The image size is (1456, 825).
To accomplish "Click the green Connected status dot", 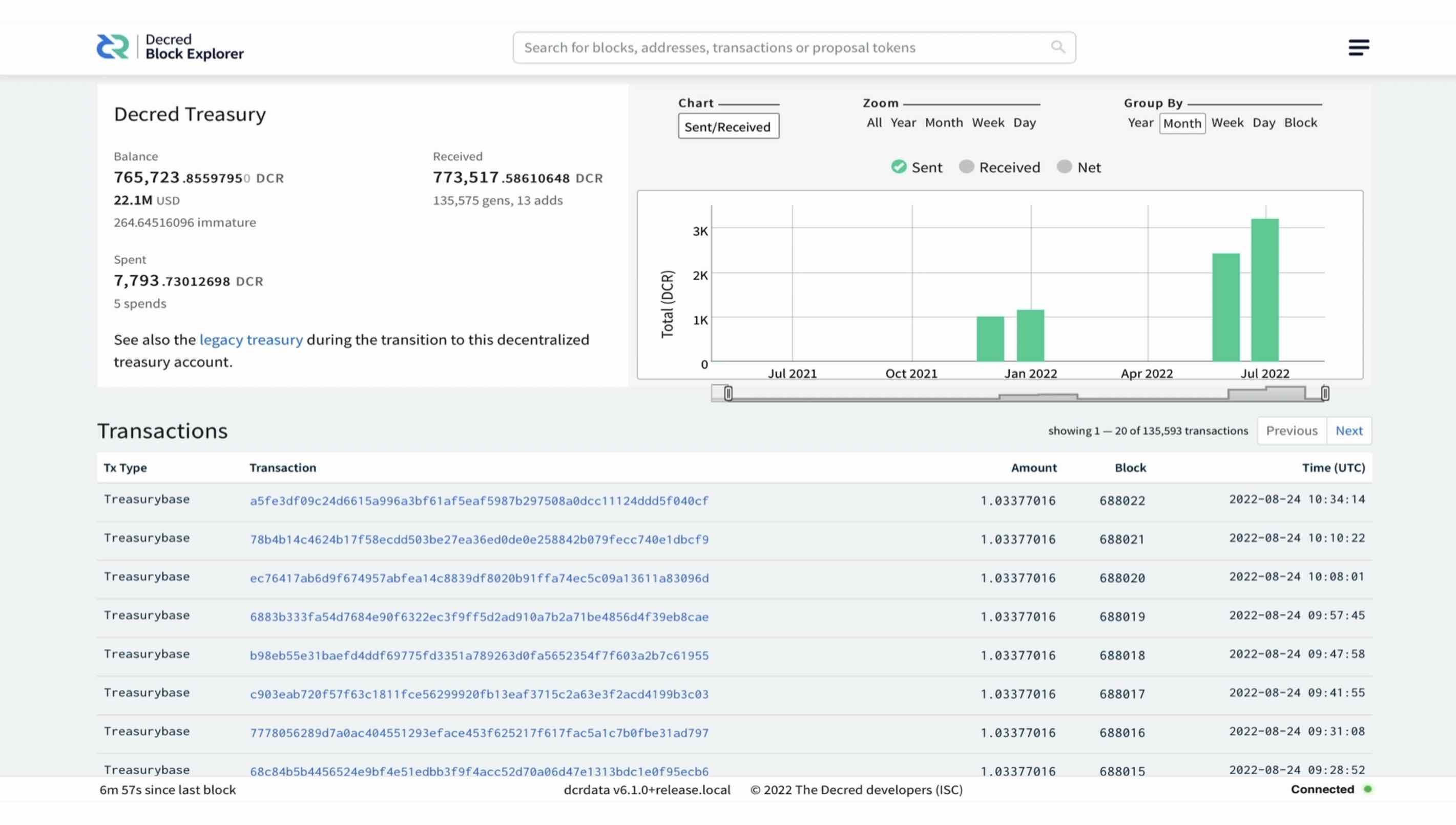I will [1368, 789].
